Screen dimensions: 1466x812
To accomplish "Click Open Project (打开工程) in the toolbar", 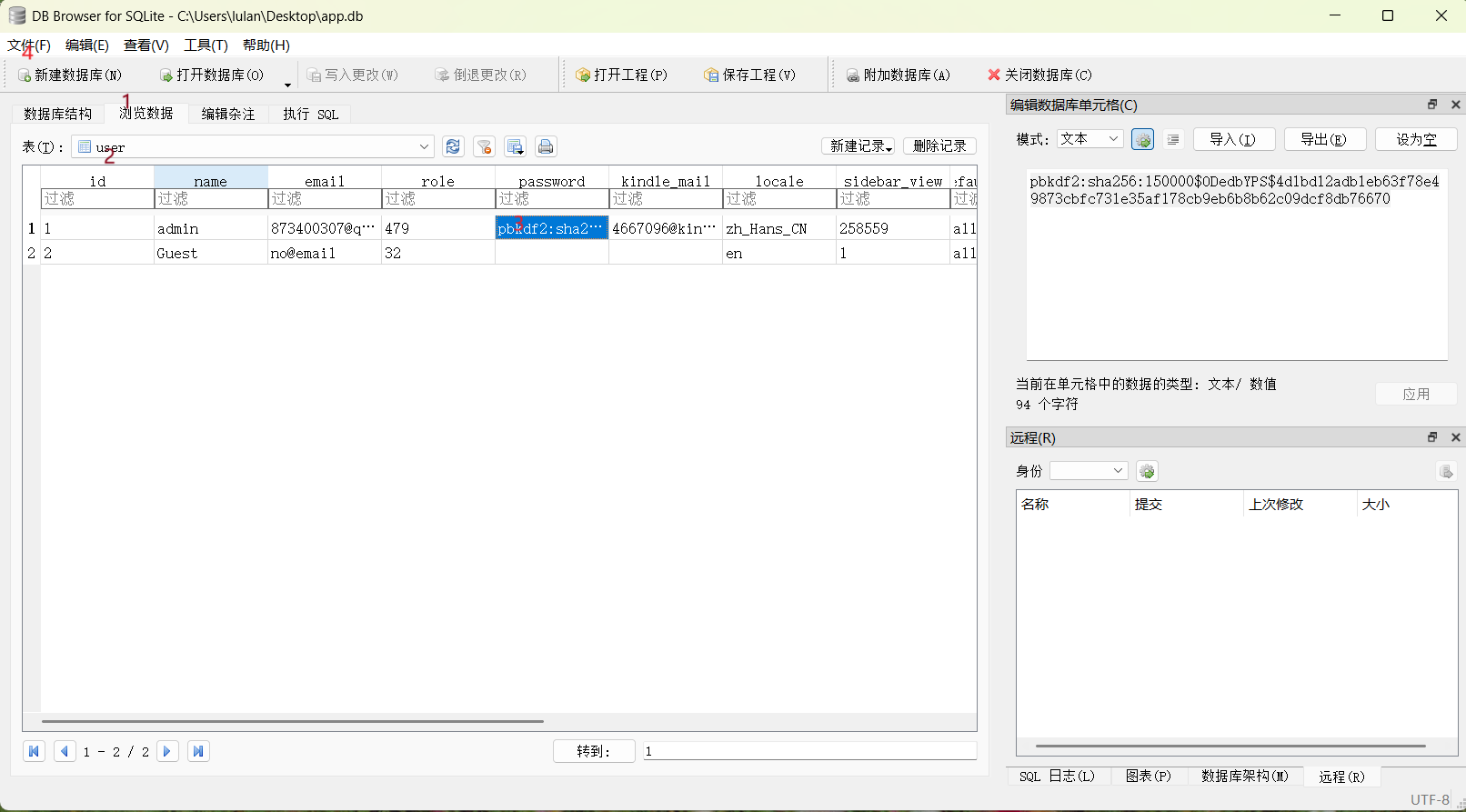I will point(622,75).
